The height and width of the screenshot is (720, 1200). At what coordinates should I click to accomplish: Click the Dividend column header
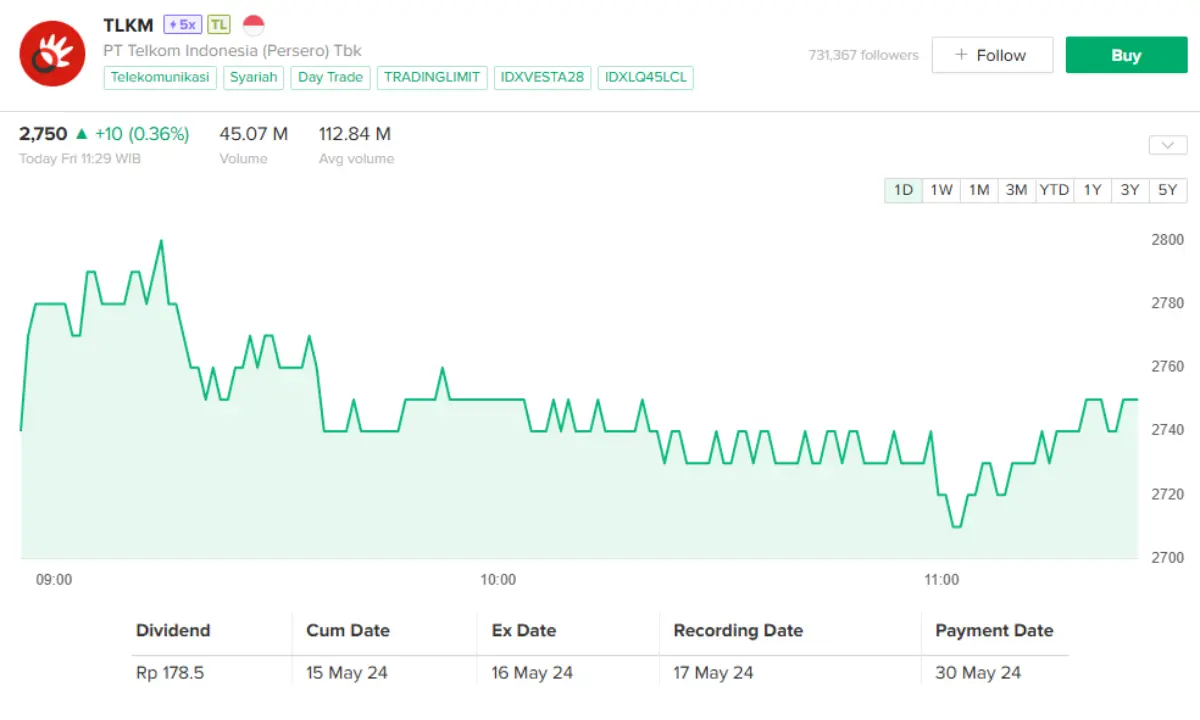[173, 631]
